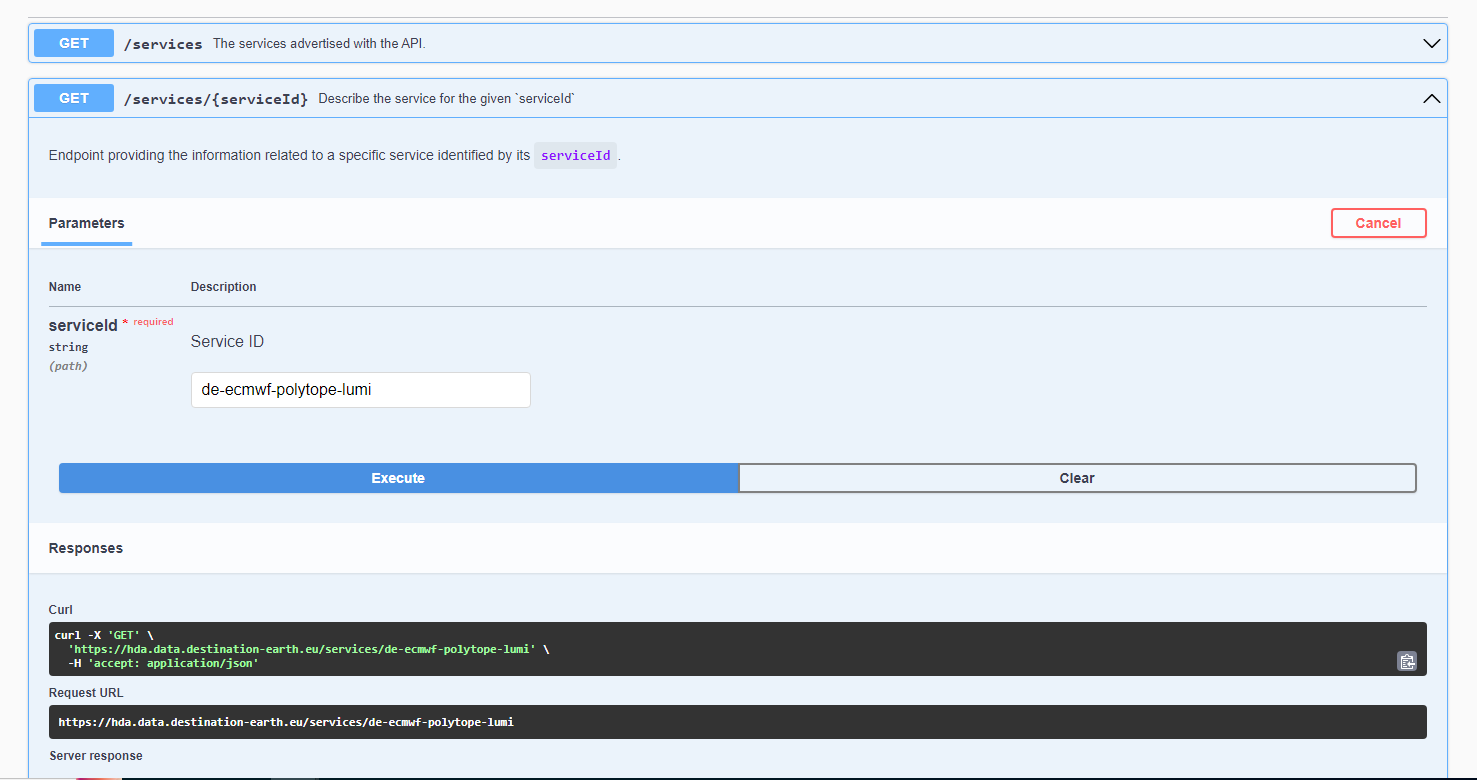
Task: Click the 'string' parameter type text
Action: coord(68,347)
